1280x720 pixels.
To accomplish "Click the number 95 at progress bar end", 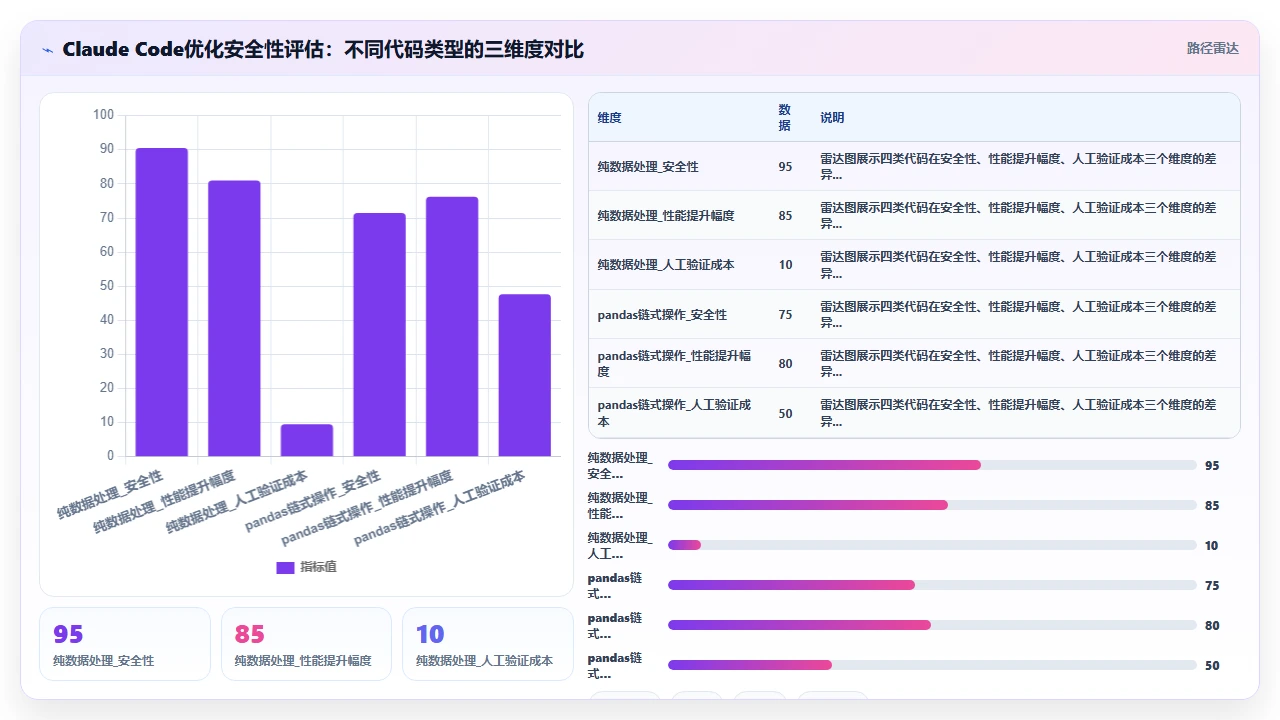I will coord(1212,466).
